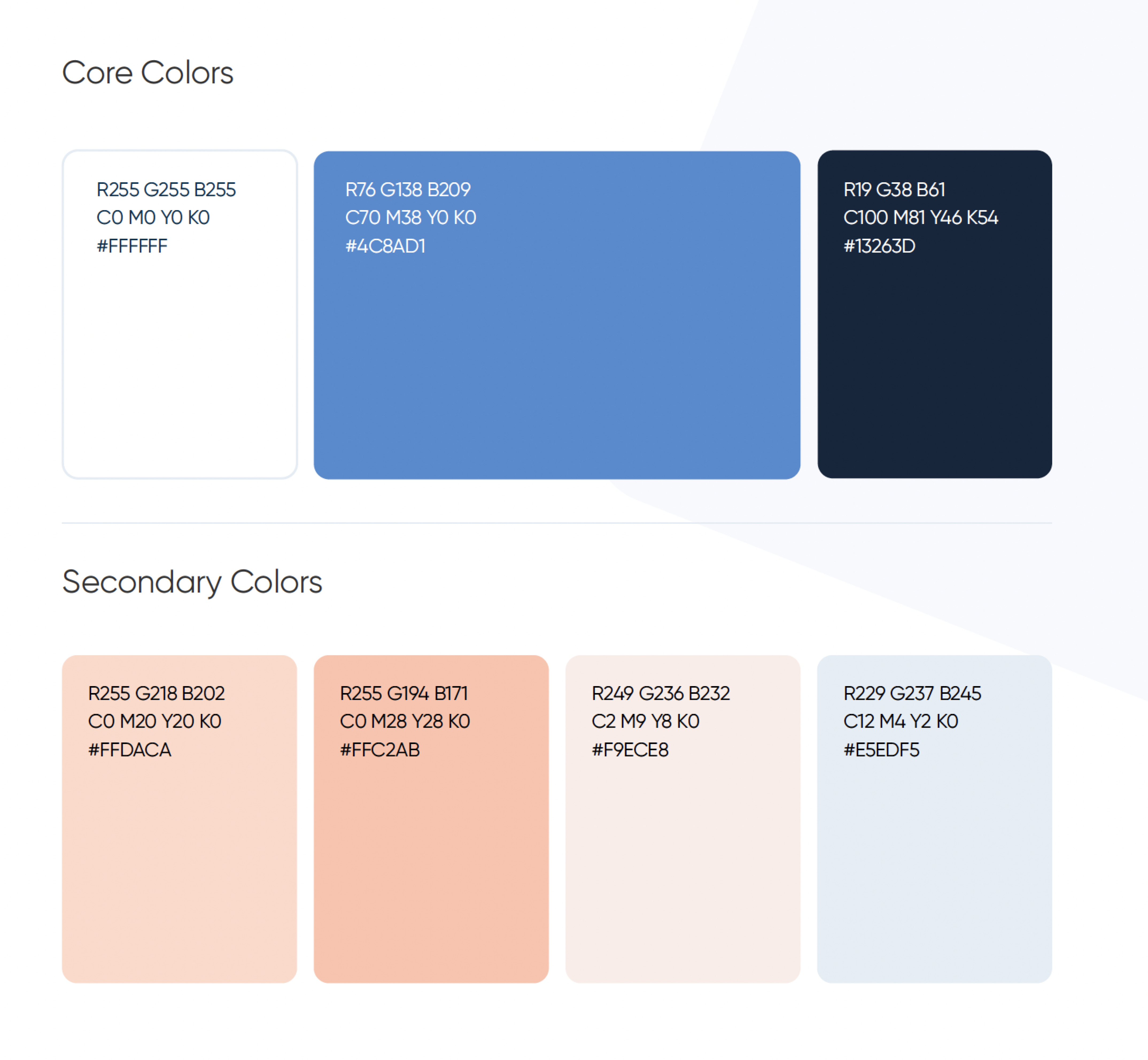Click the R76 G138 B209 text

(x=408, y=189)
